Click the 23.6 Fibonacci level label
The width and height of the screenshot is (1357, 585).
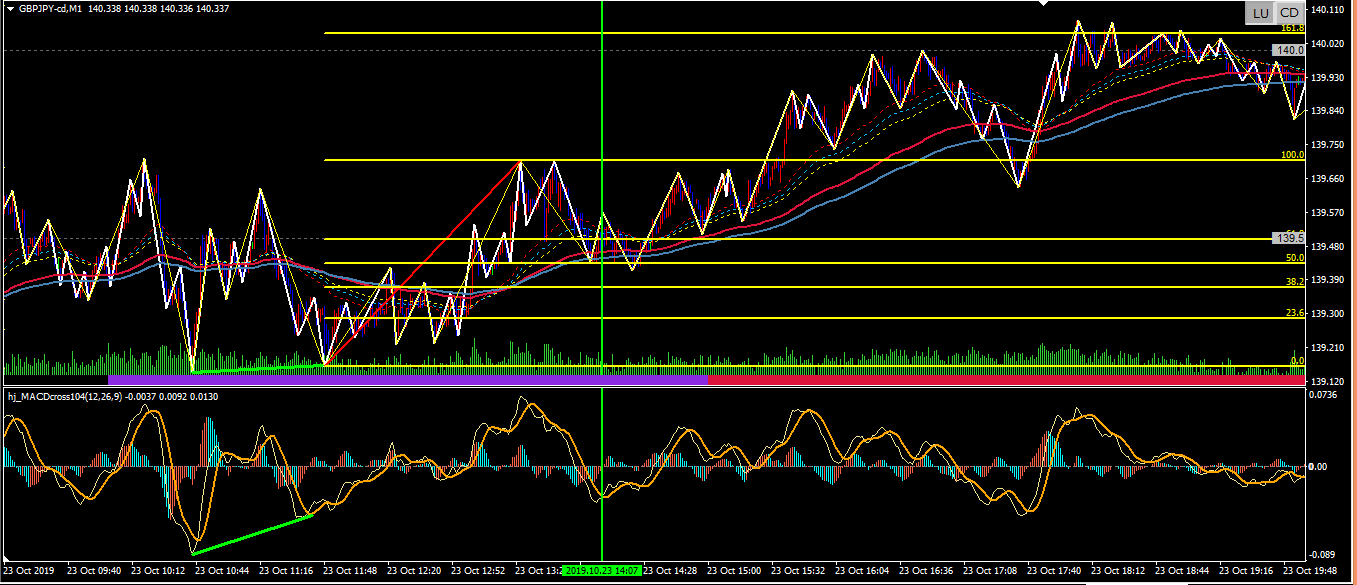pyautogui.click(x=1295, y=313)
